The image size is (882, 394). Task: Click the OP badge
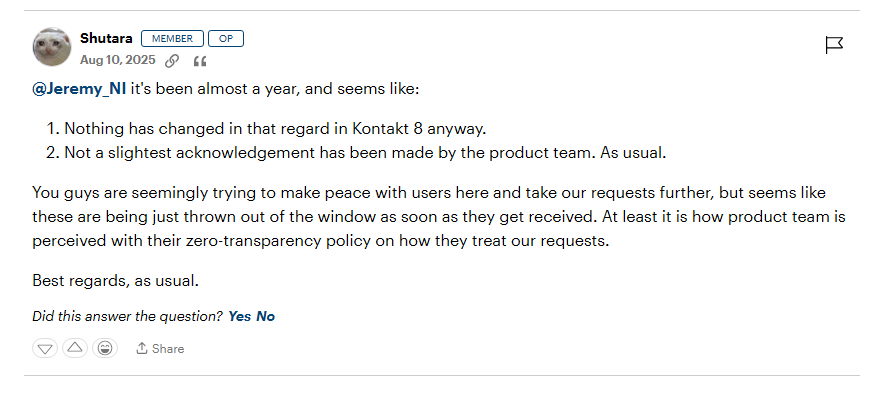click(226, 39)
